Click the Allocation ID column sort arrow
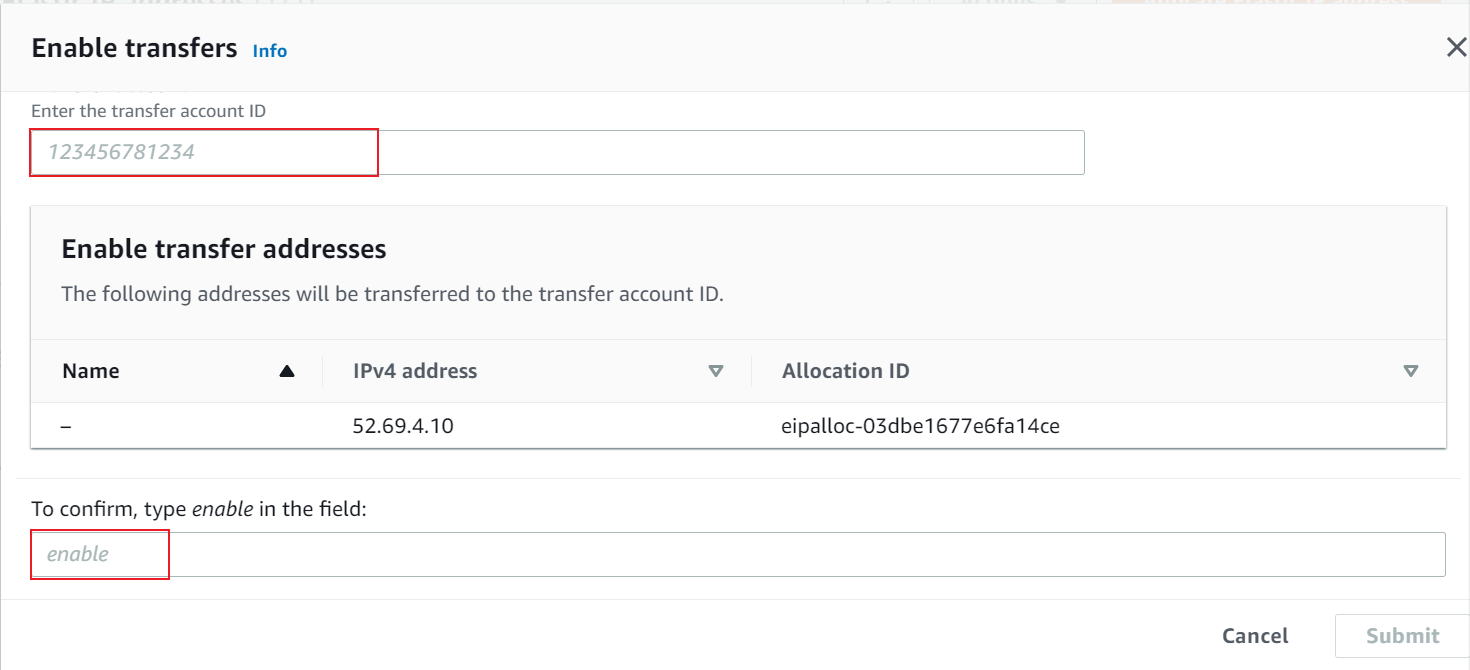Viewport: 1470px width, 670px height. click(1410, 371)
